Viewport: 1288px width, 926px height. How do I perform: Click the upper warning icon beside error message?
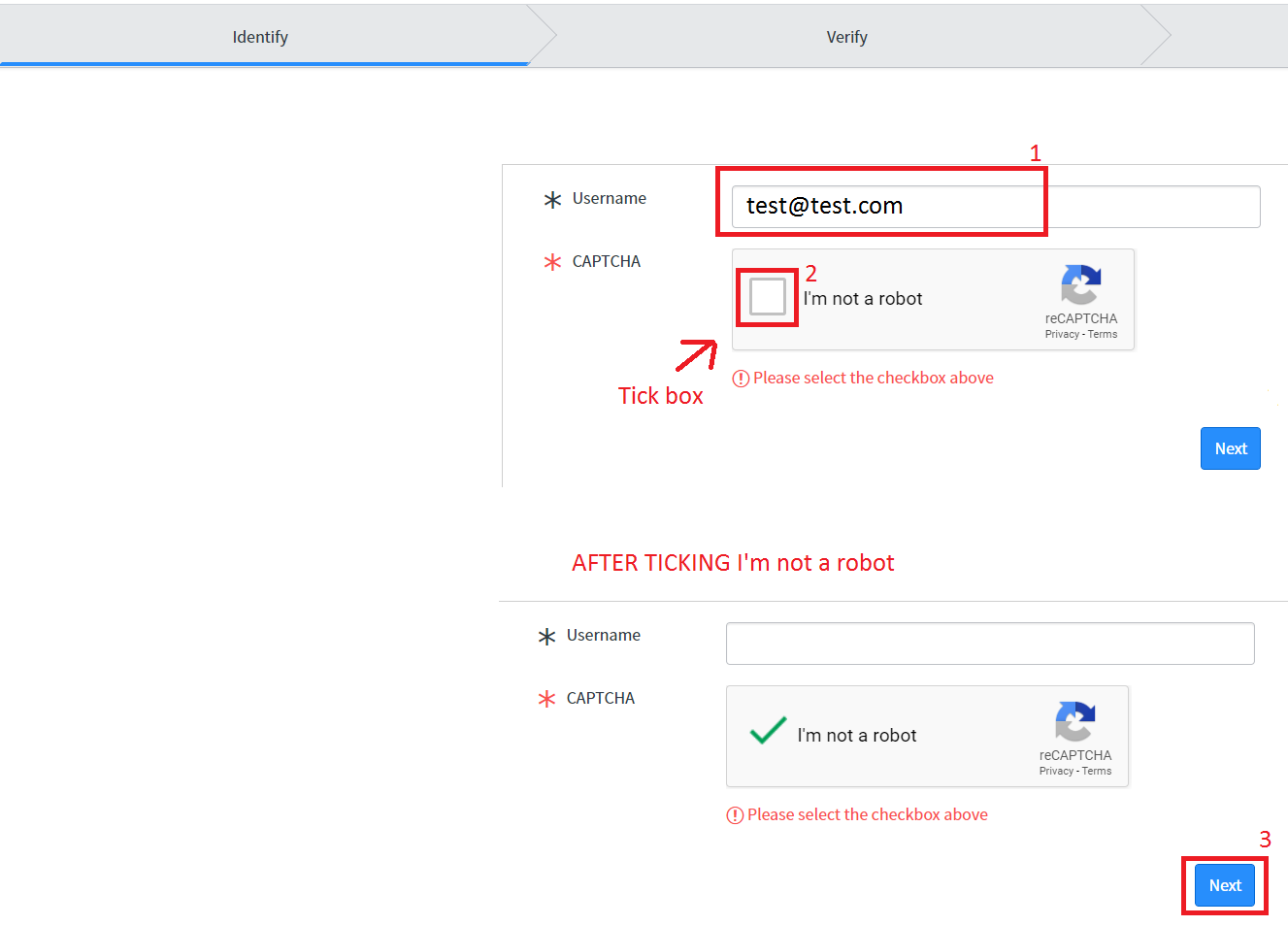tap(741, 379)
